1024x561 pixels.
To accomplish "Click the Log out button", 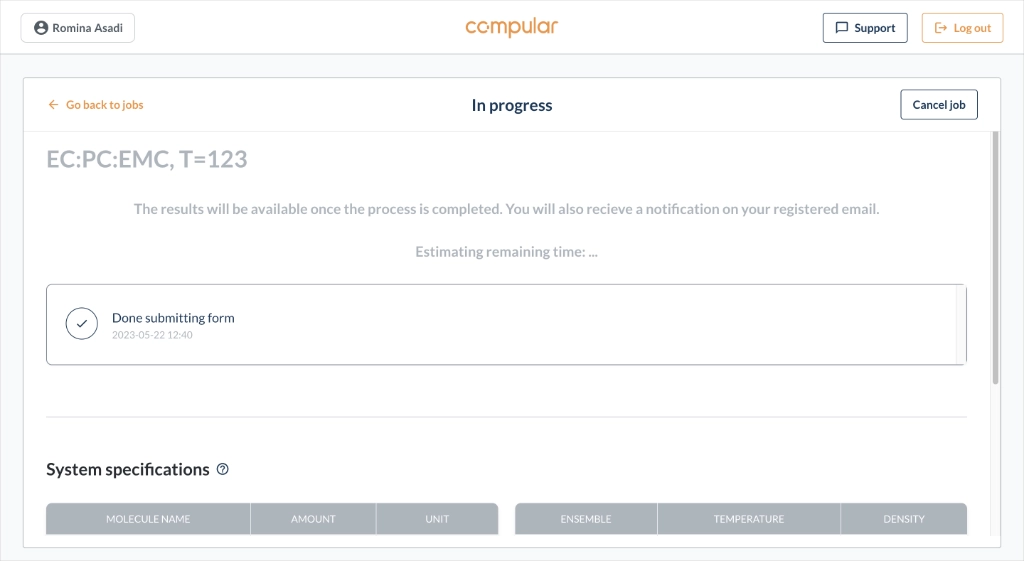I will tap(962, 28).
